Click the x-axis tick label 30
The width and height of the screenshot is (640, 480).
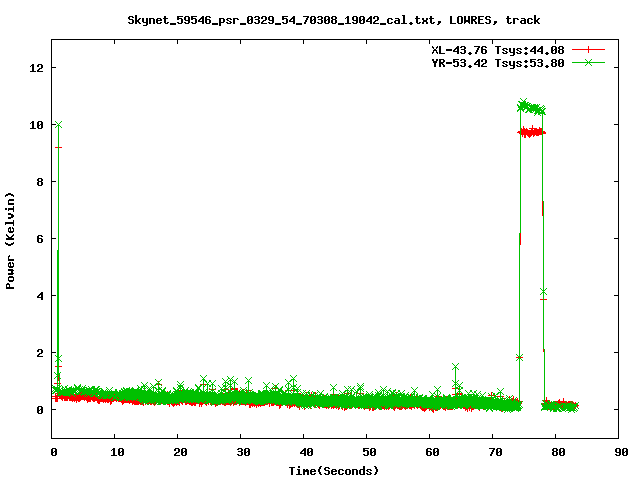point(243,452)
